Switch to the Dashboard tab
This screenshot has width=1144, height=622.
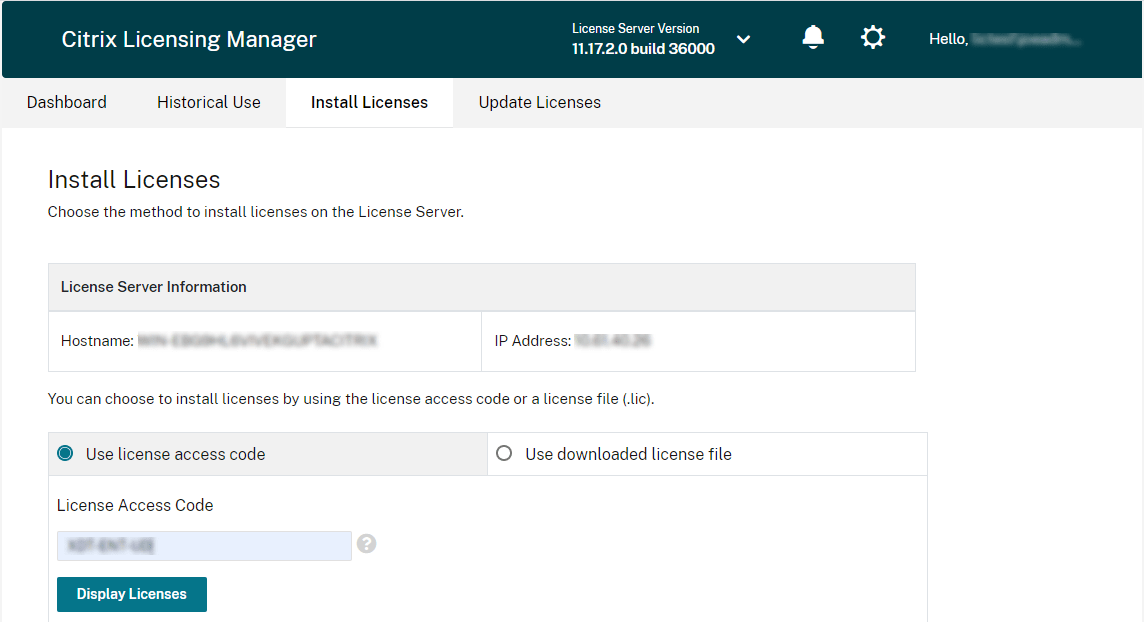(x=66, y=102)
